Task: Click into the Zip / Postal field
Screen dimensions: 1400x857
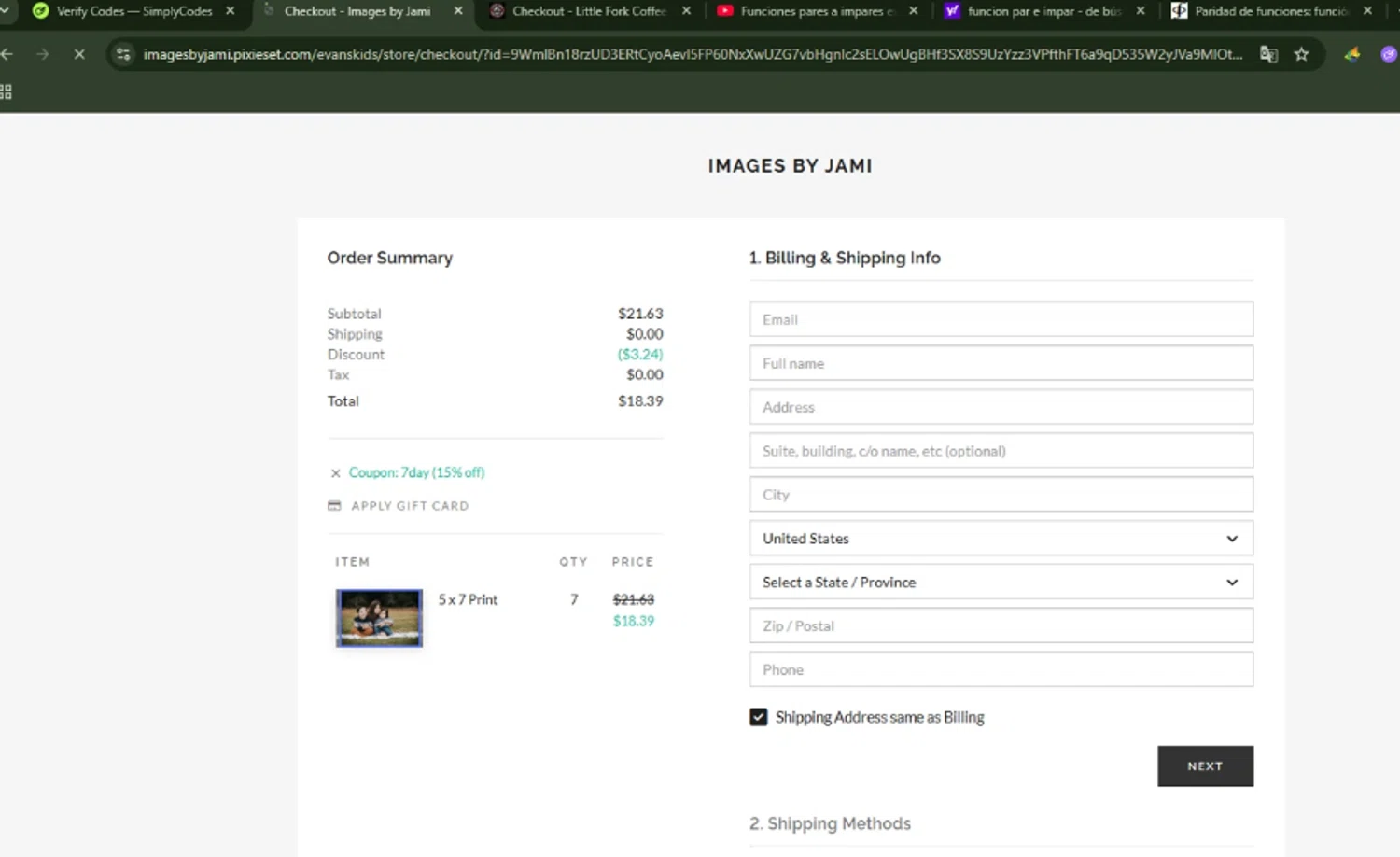Action: click(x=1001, y=625)
